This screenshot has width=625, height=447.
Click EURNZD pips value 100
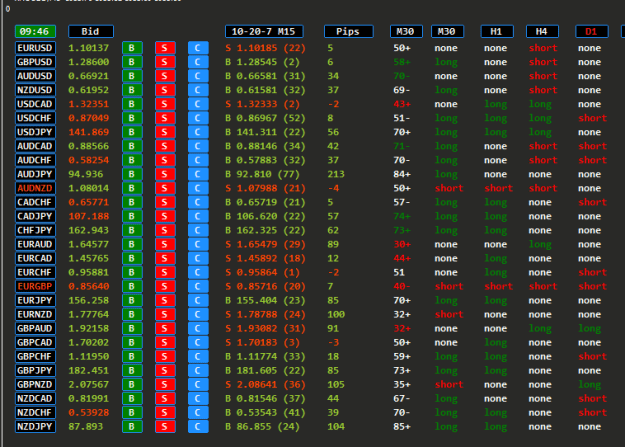point(336,314)
